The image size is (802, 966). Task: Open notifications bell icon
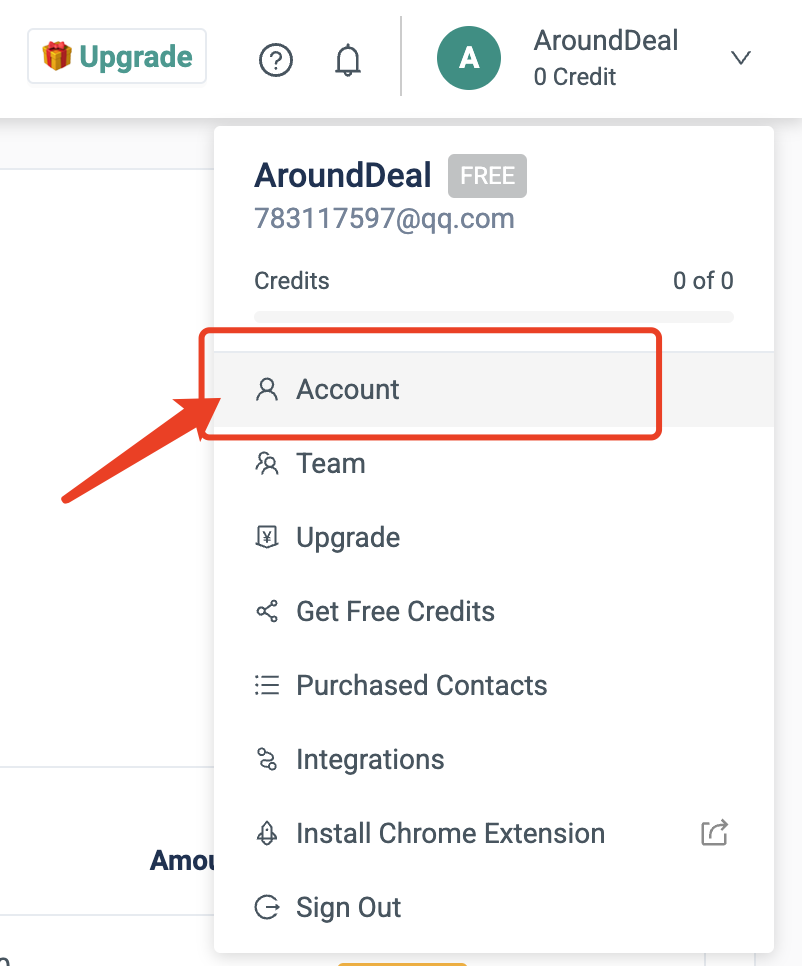(x=347, y=61)
